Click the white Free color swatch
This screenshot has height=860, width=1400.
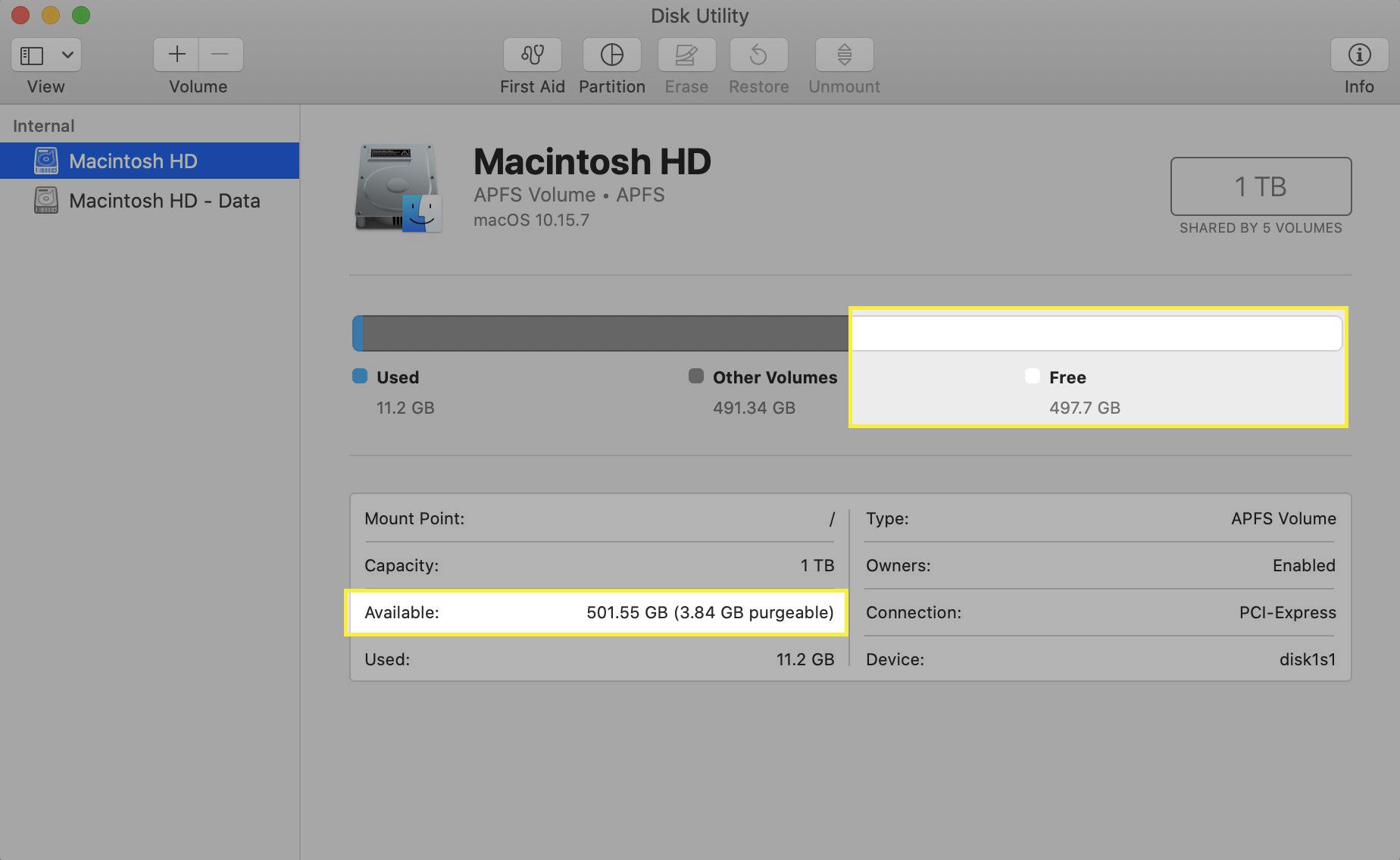pyautogui.click(x=1032, y=376)
